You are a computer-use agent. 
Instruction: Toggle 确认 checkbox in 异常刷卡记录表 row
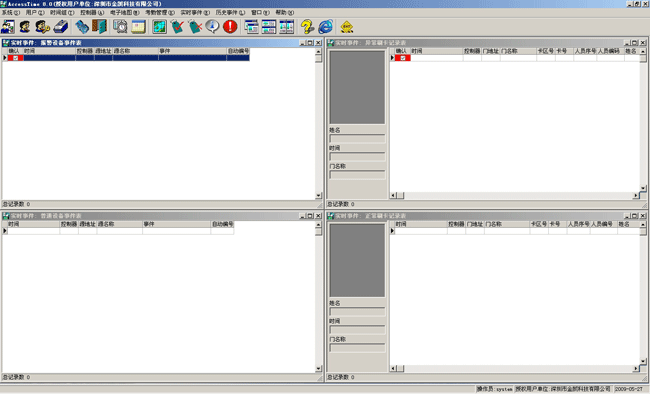(x=403, y=58)
